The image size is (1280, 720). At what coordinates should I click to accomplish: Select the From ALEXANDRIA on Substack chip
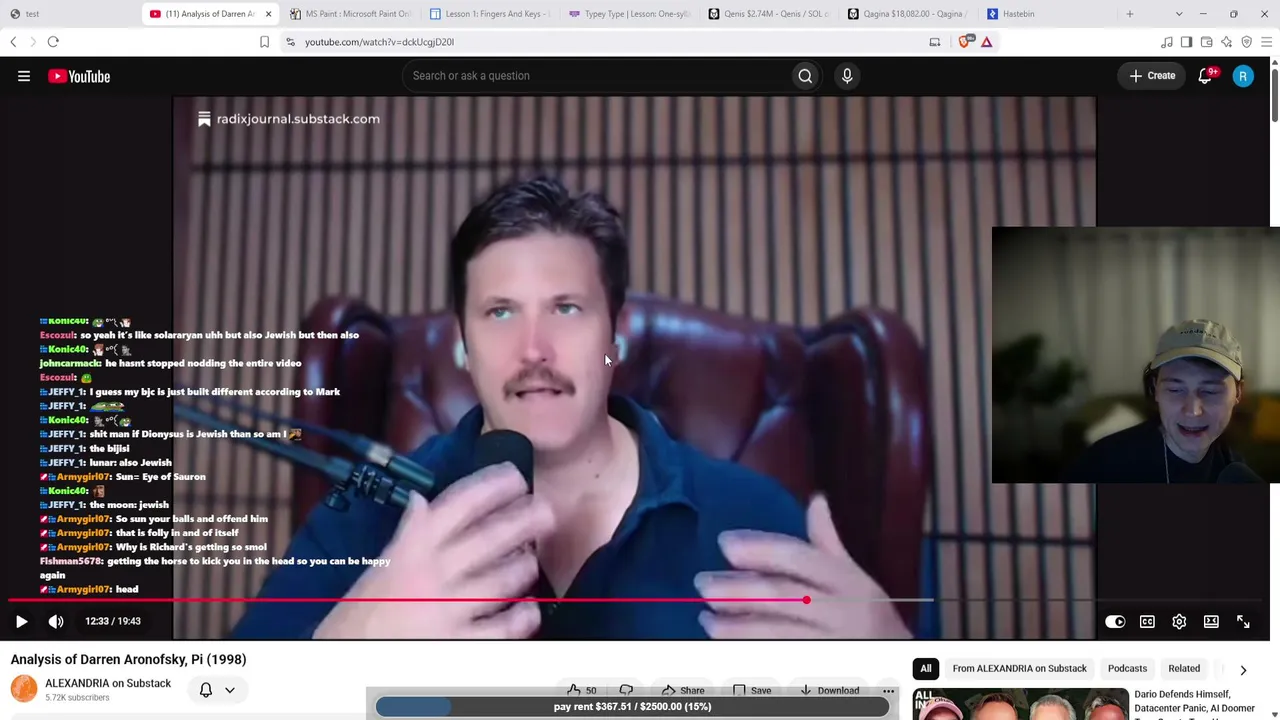(1019, 668)
